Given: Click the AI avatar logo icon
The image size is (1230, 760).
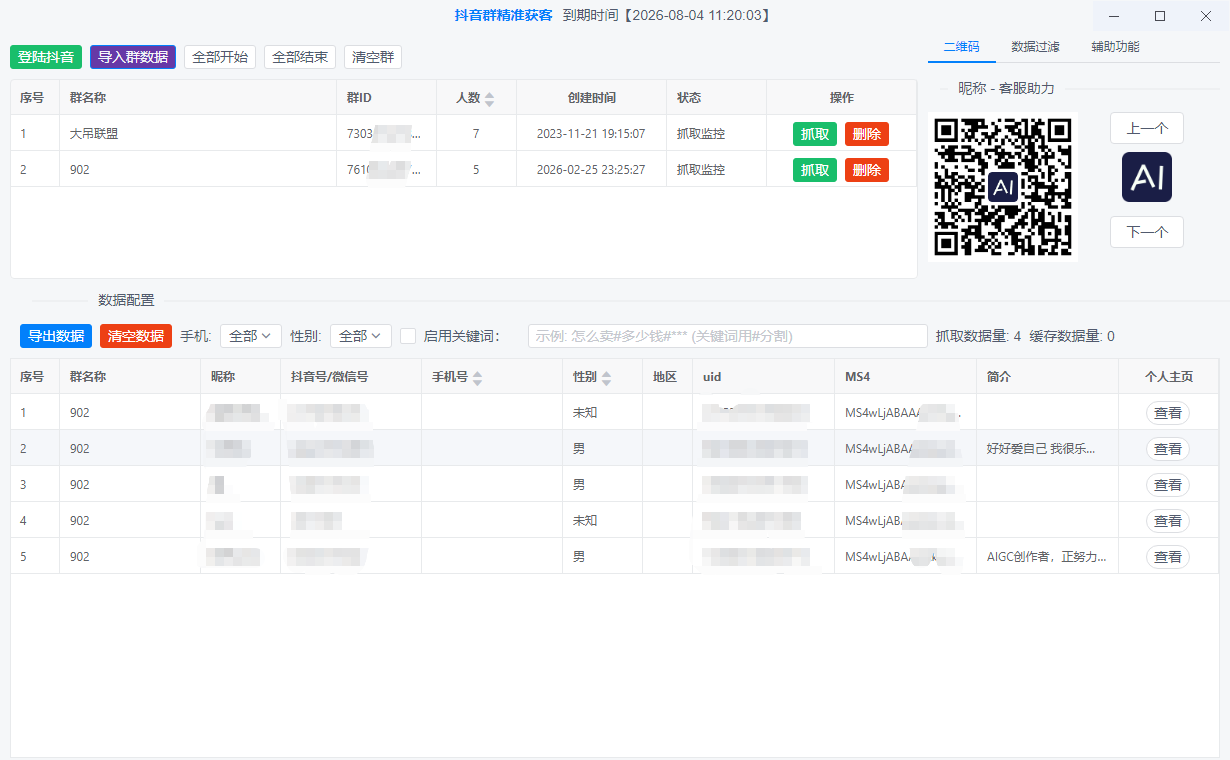Looking at the screenshot, I should 1147,177.
